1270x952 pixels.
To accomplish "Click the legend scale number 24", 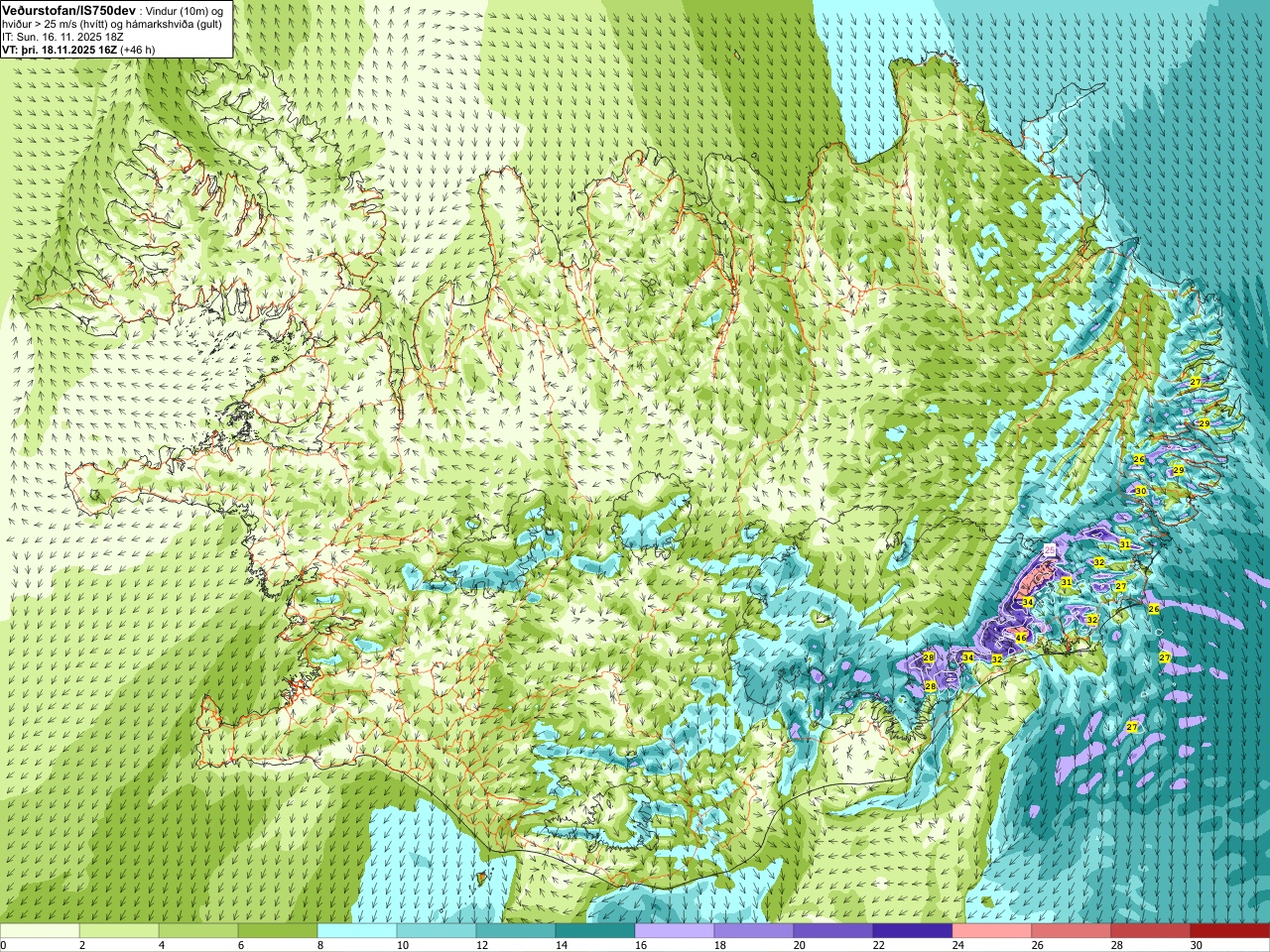I will pos(958,945).
